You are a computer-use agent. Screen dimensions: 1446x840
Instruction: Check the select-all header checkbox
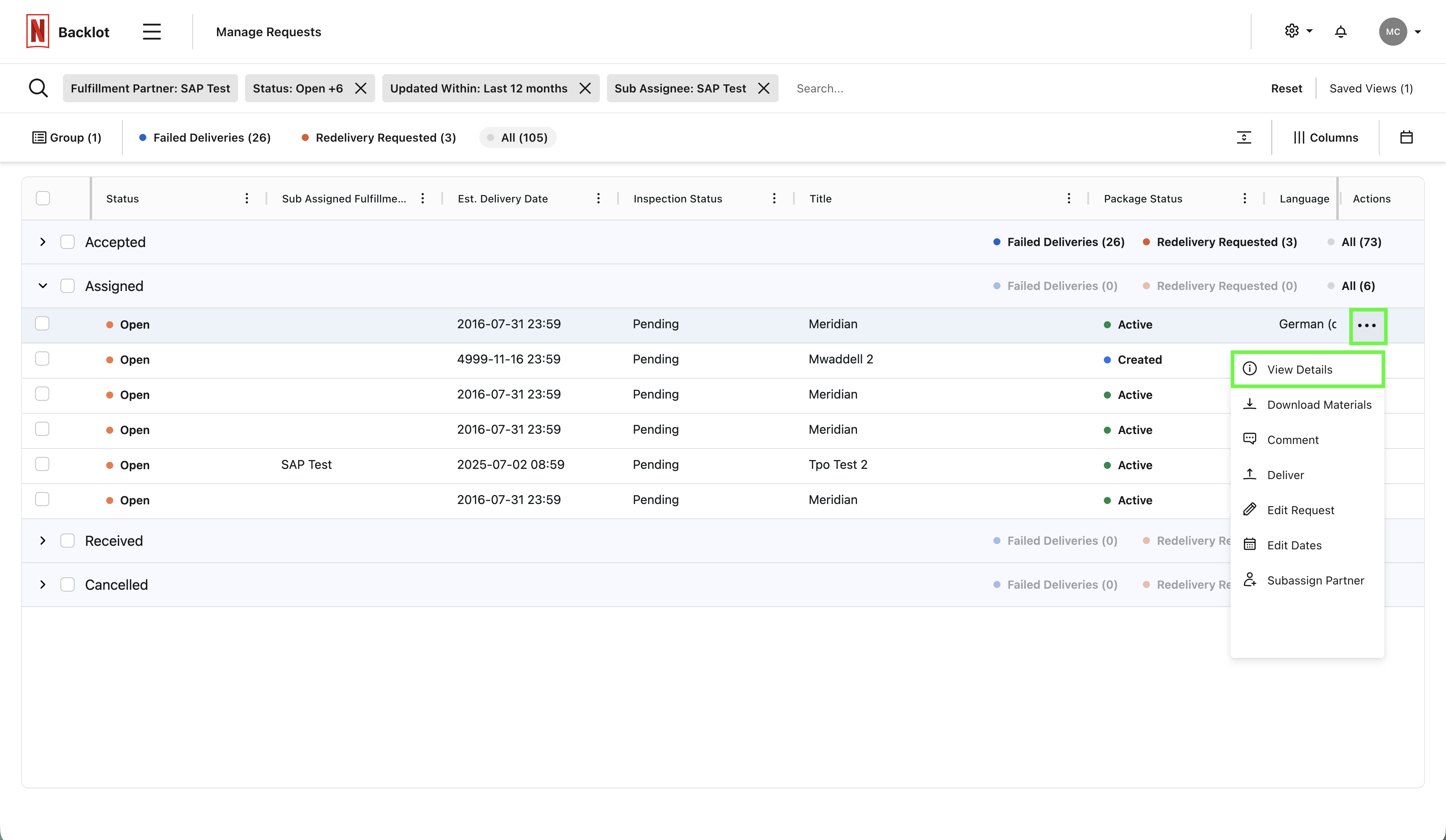[43, 198]
